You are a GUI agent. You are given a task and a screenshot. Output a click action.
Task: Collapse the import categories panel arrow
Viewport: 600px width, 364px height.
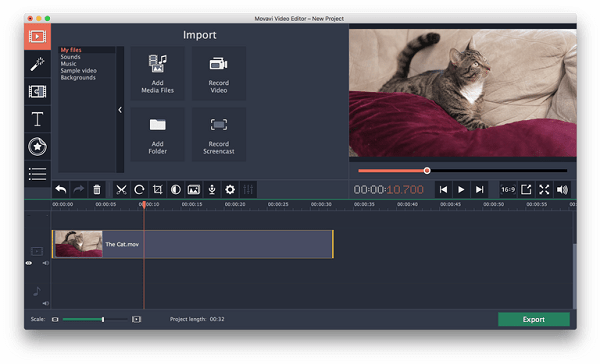coord(120,110)
